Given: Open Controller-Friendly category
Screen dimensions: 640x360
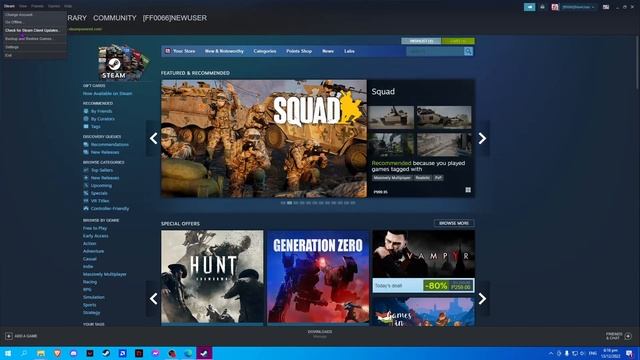Looking at the screenshot, I should (110, 209).
